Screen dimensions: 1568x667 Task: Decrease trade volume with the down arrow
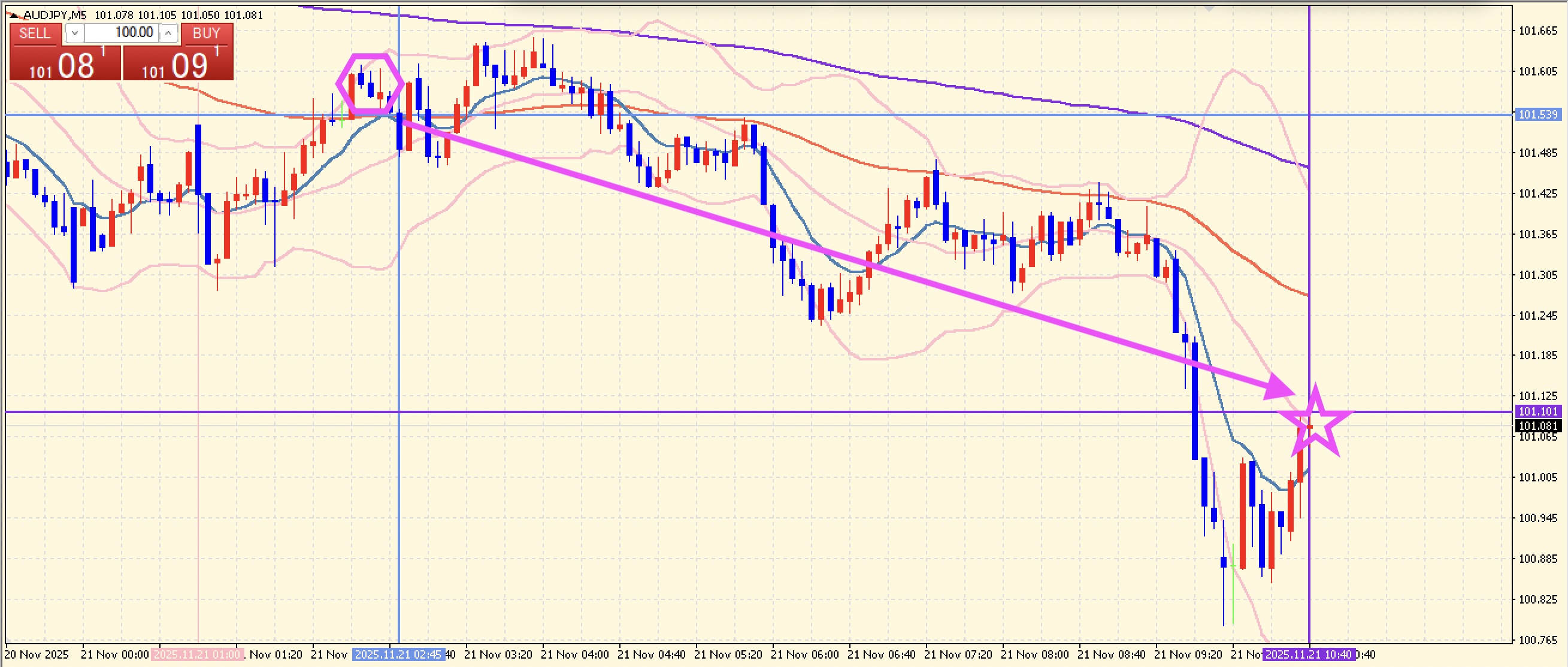[x=74, y=33]
